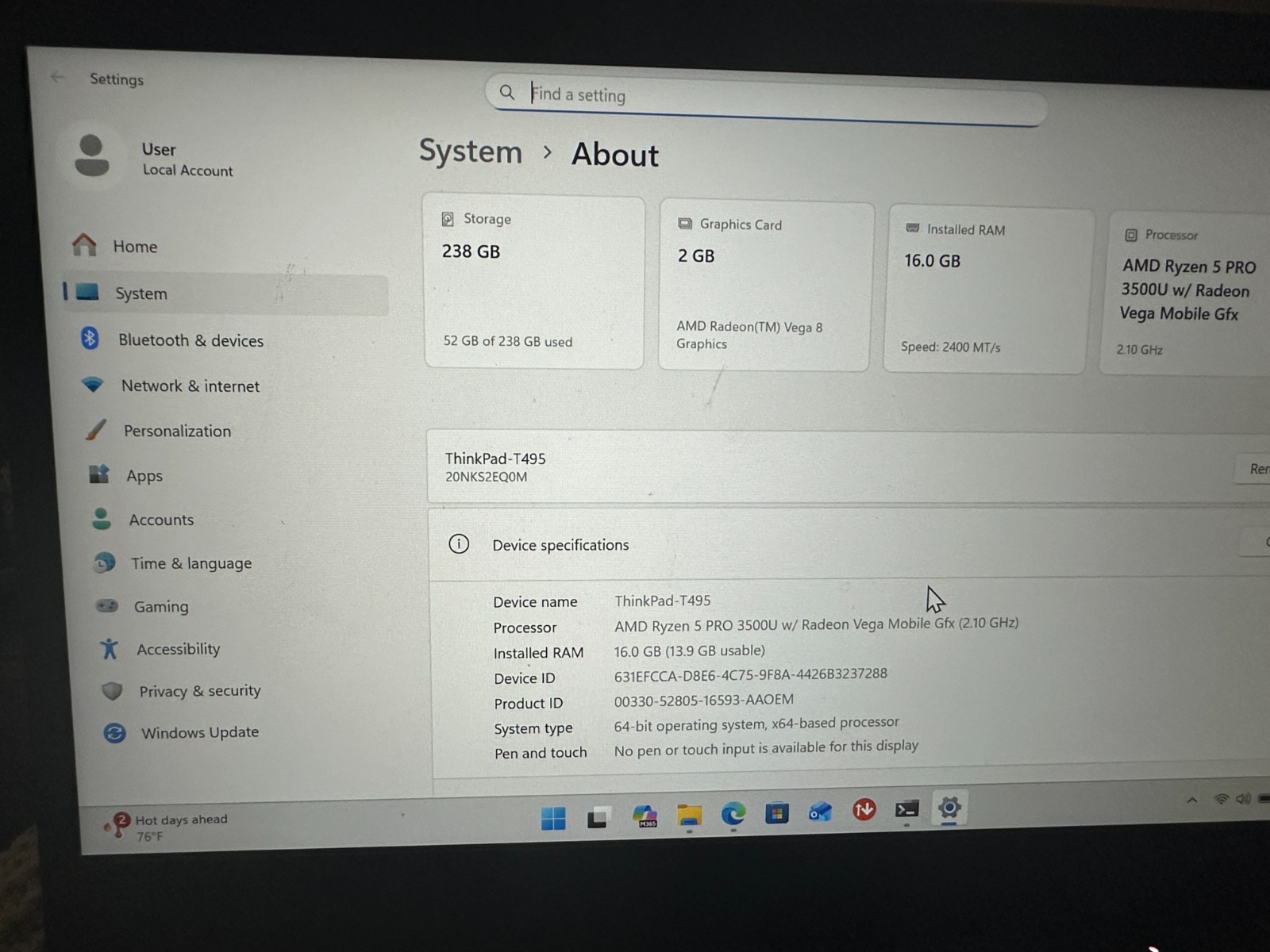
Task: Click the Windows Update sync icon
Action: click(x=114, y=732)
